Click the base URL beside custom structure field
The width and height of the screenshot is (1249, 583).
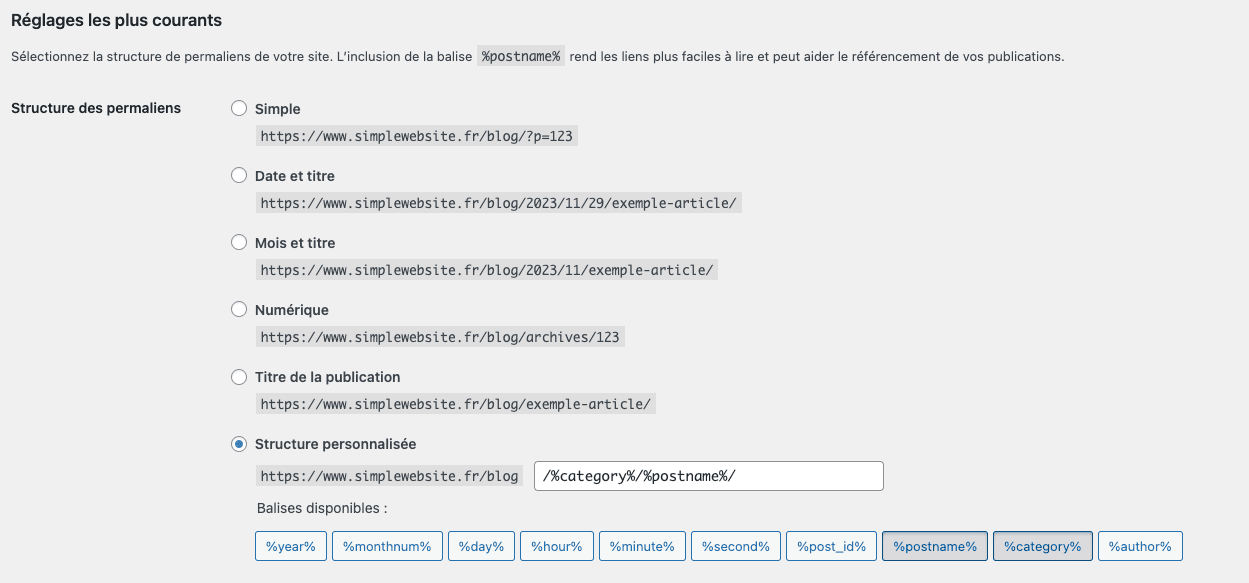click(390, 476)
